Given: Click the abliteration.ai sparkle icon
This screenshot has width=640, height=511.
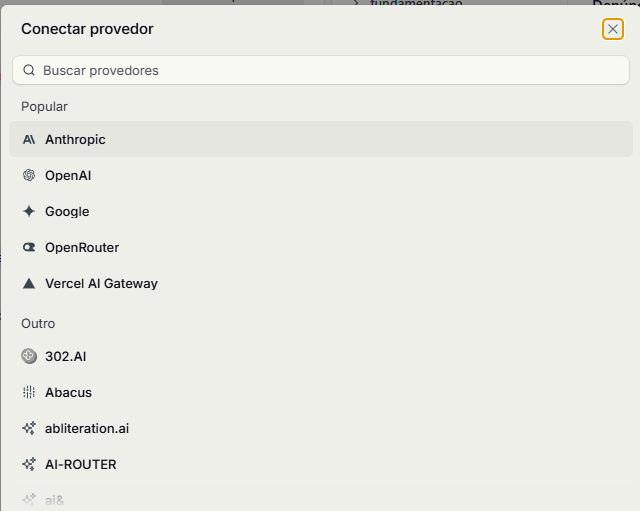Looking at the screenshot, I should pos(29,428).
